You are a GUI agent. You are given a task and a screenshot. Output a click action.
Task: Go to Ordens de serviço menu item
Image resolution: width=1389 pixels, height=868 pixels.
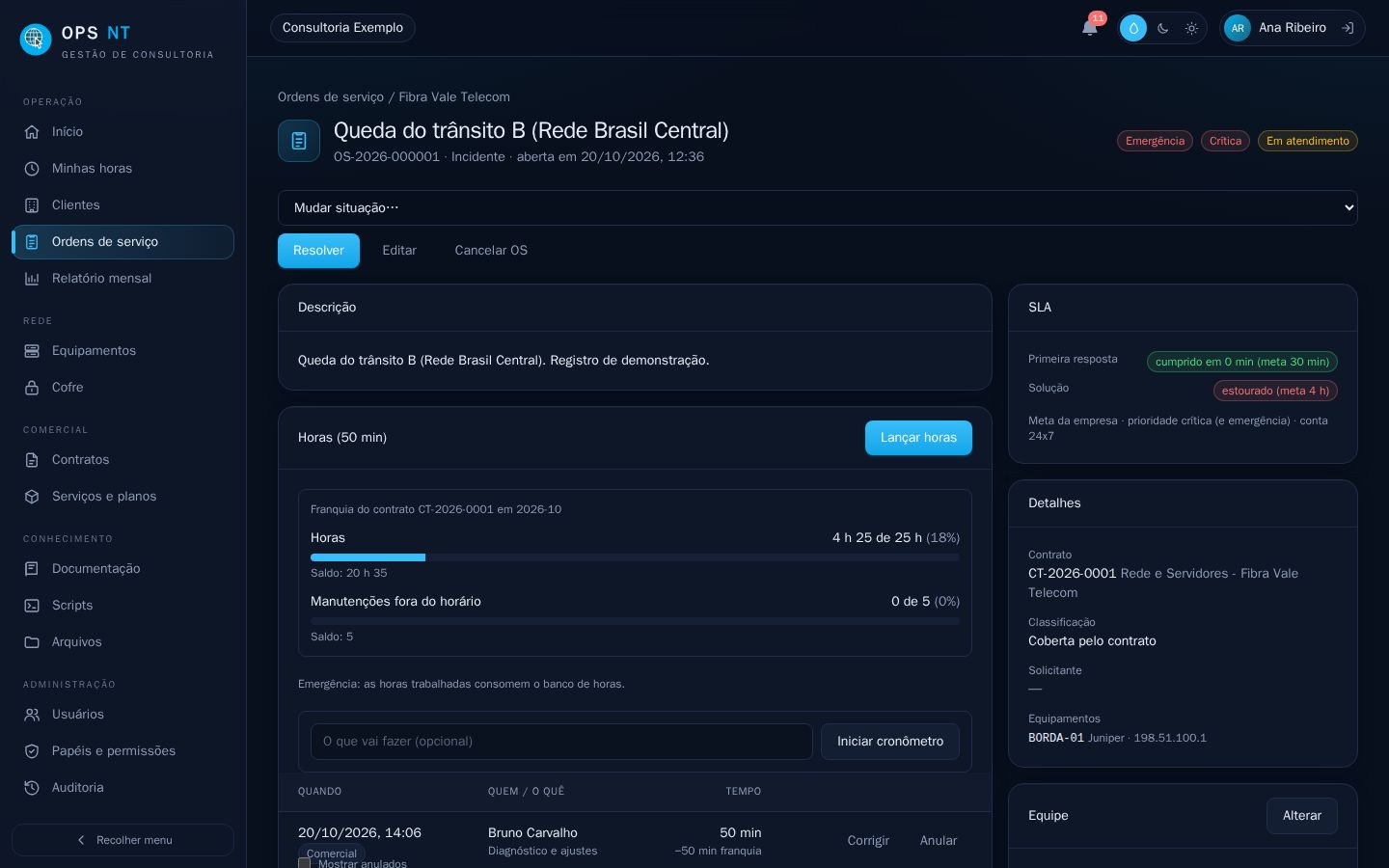[x=123, y=242]
